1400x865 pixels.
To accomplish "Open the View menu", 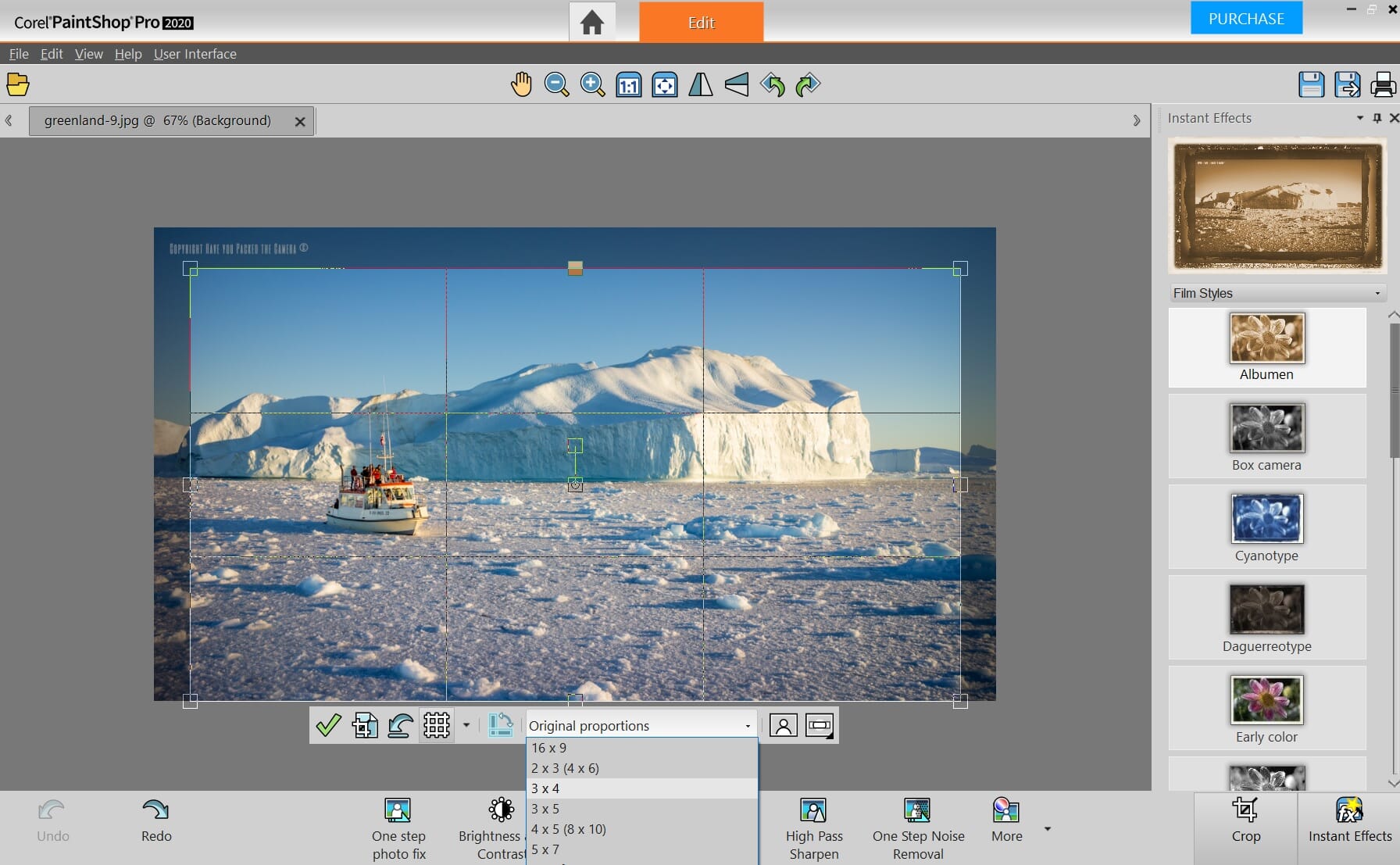I will click(88, 54).
